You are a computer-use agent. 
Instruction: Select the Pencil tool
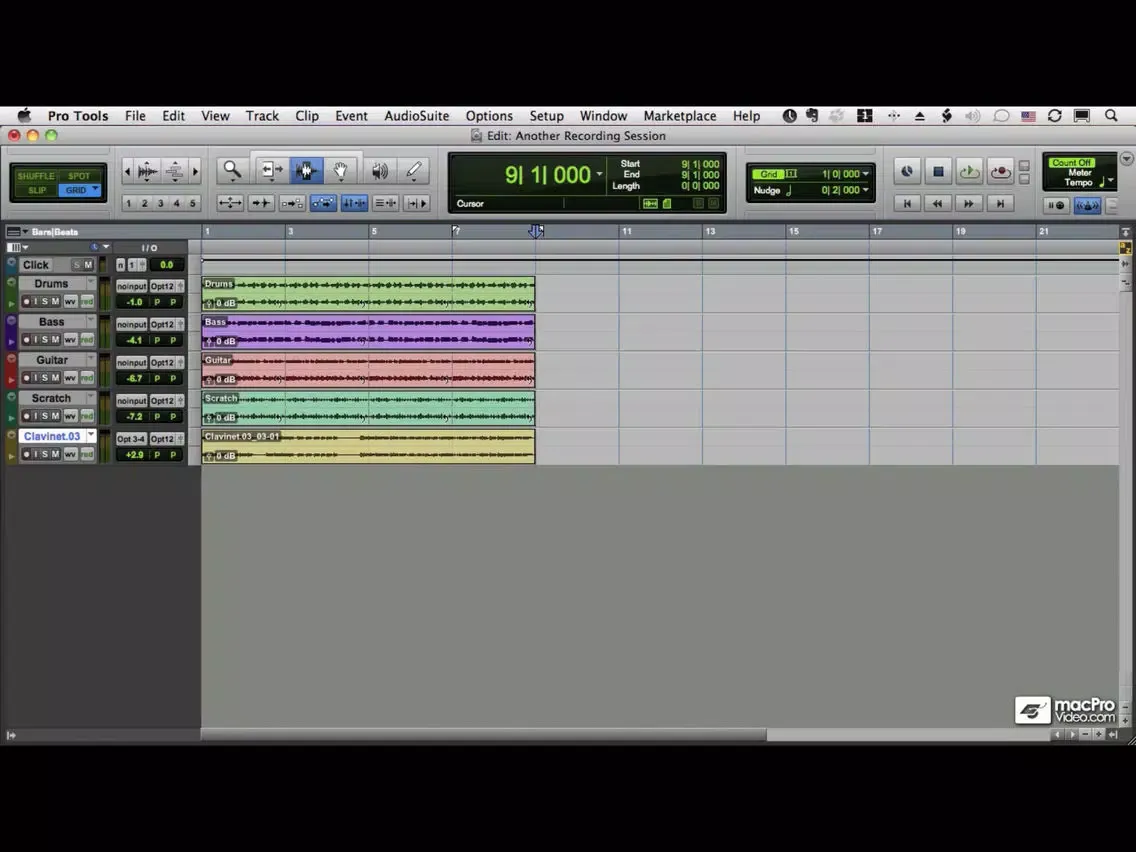pyautogui.click(x=414, y=171)
